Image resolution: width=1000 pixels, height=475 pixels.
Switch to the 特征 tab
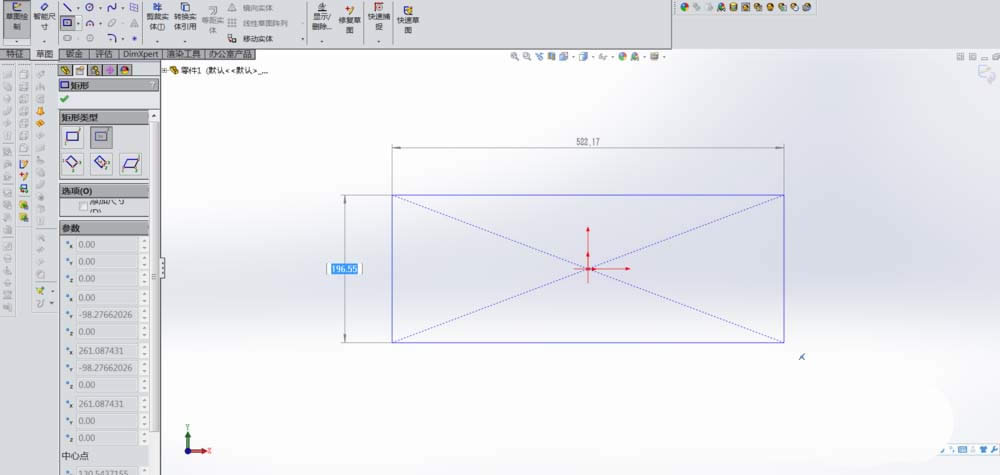[15, 54]
